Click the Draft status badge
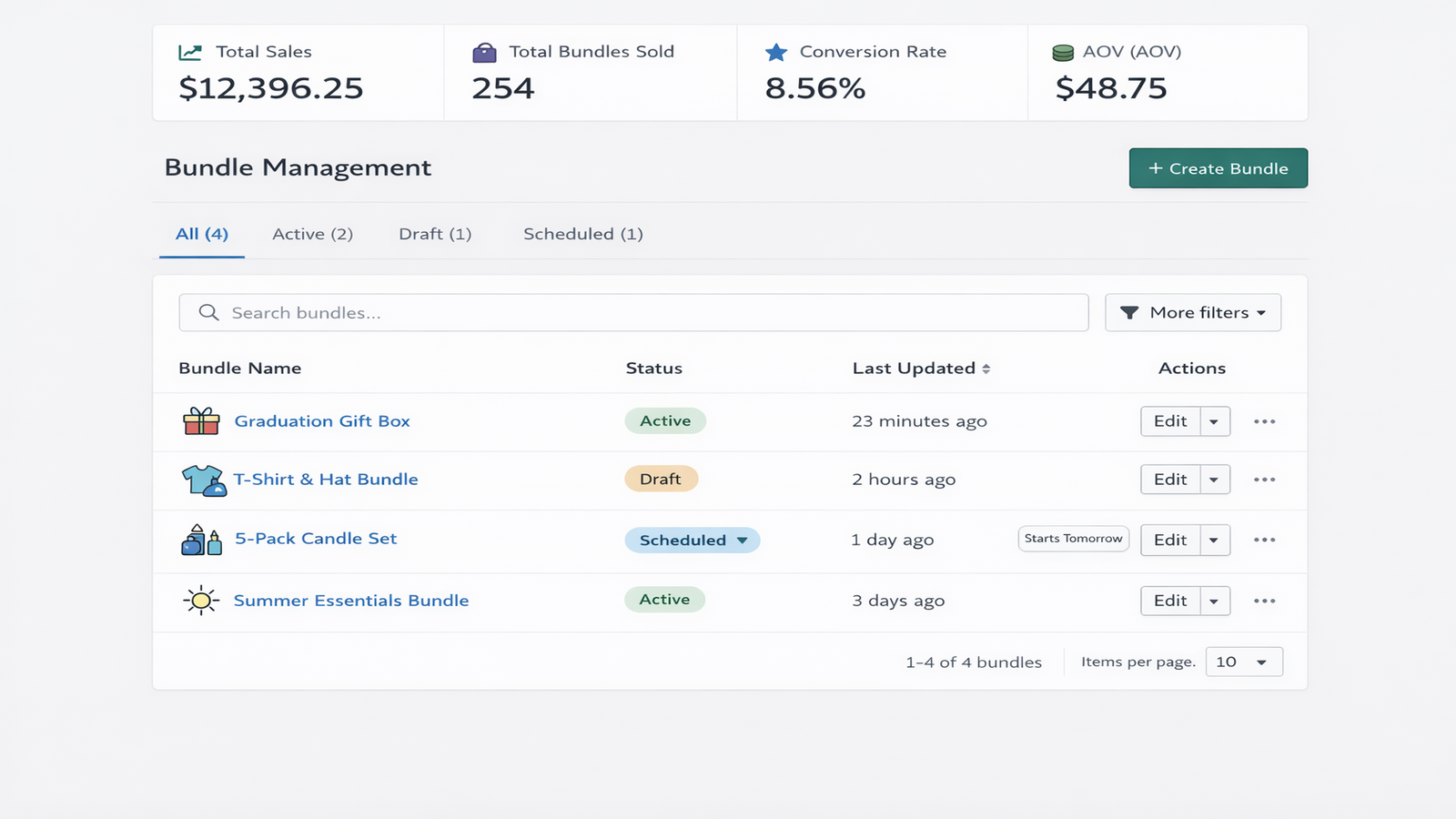Image resolution: width=1456 pixels, height=819 pixels. pos(661,479)
